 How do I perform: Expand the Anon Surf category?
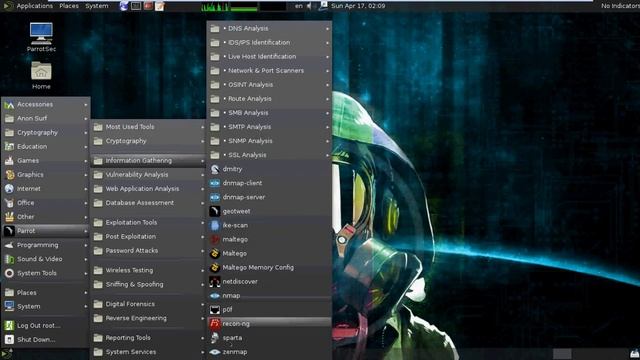point(46,118)
